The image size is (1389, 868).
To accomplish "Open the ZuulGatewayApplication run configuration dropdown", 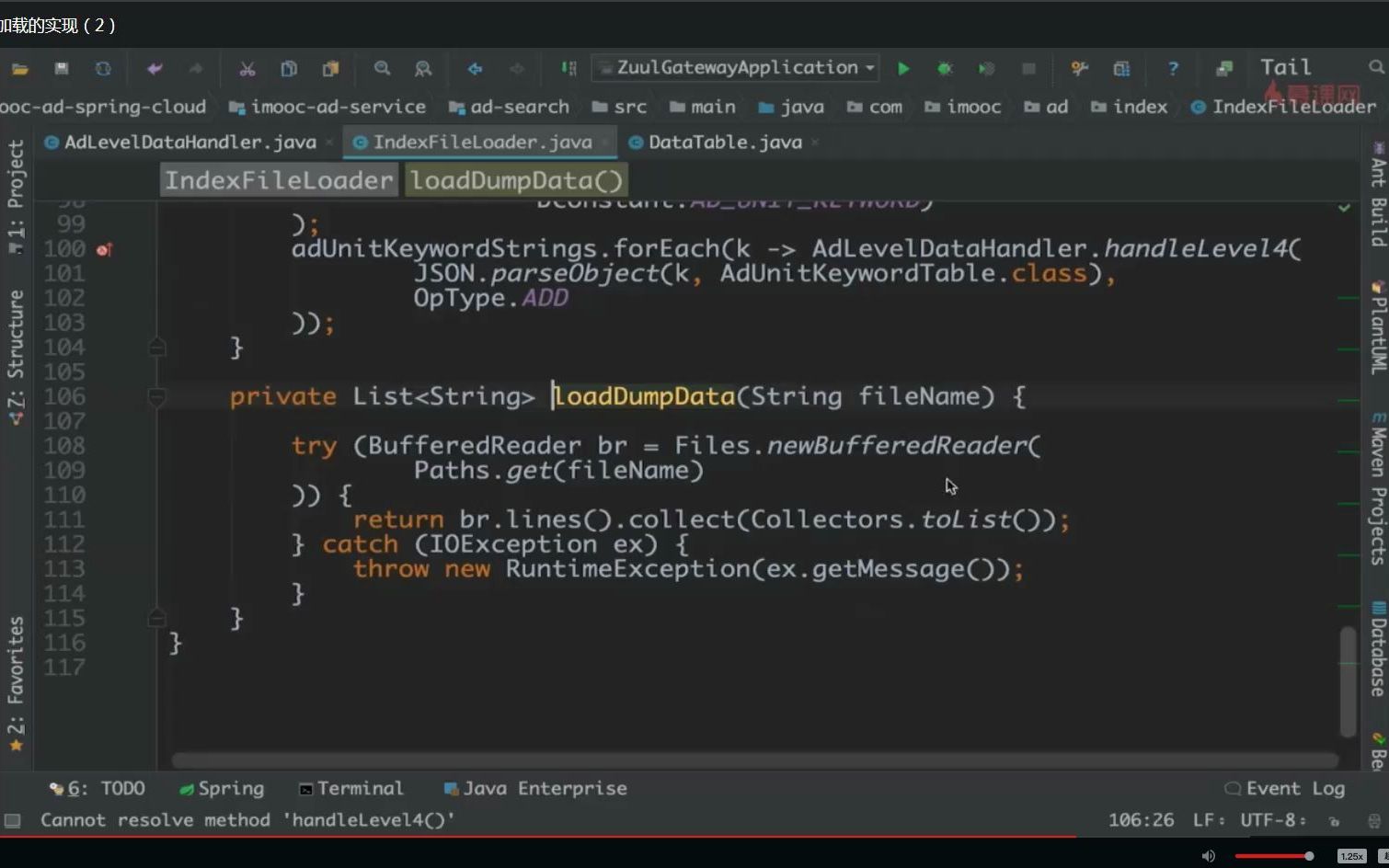I will click(x=735, y=68).
